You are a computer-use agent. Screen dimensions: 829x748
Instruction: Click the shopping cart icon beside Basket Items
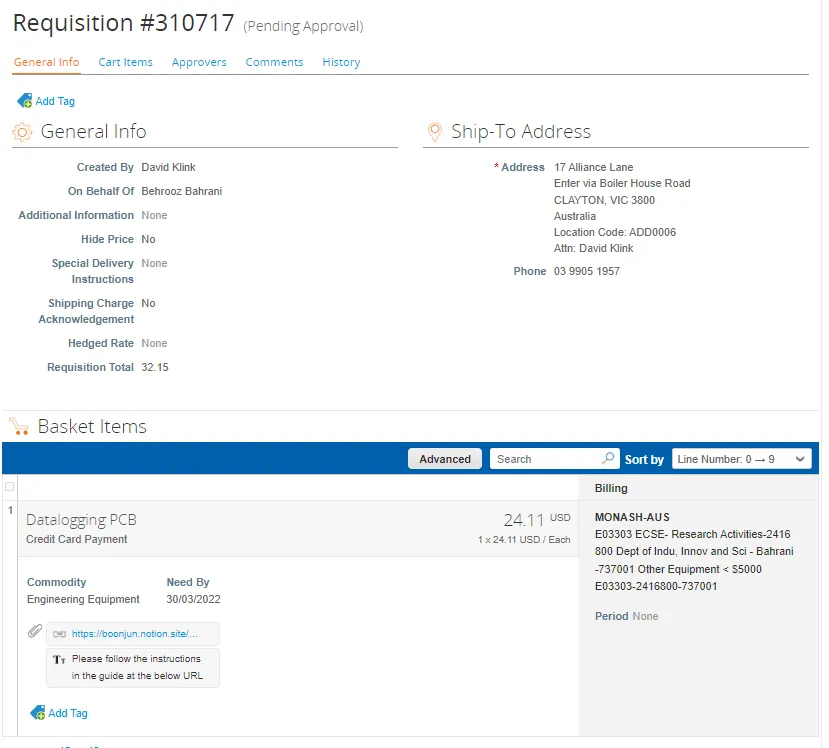[19, 427]
